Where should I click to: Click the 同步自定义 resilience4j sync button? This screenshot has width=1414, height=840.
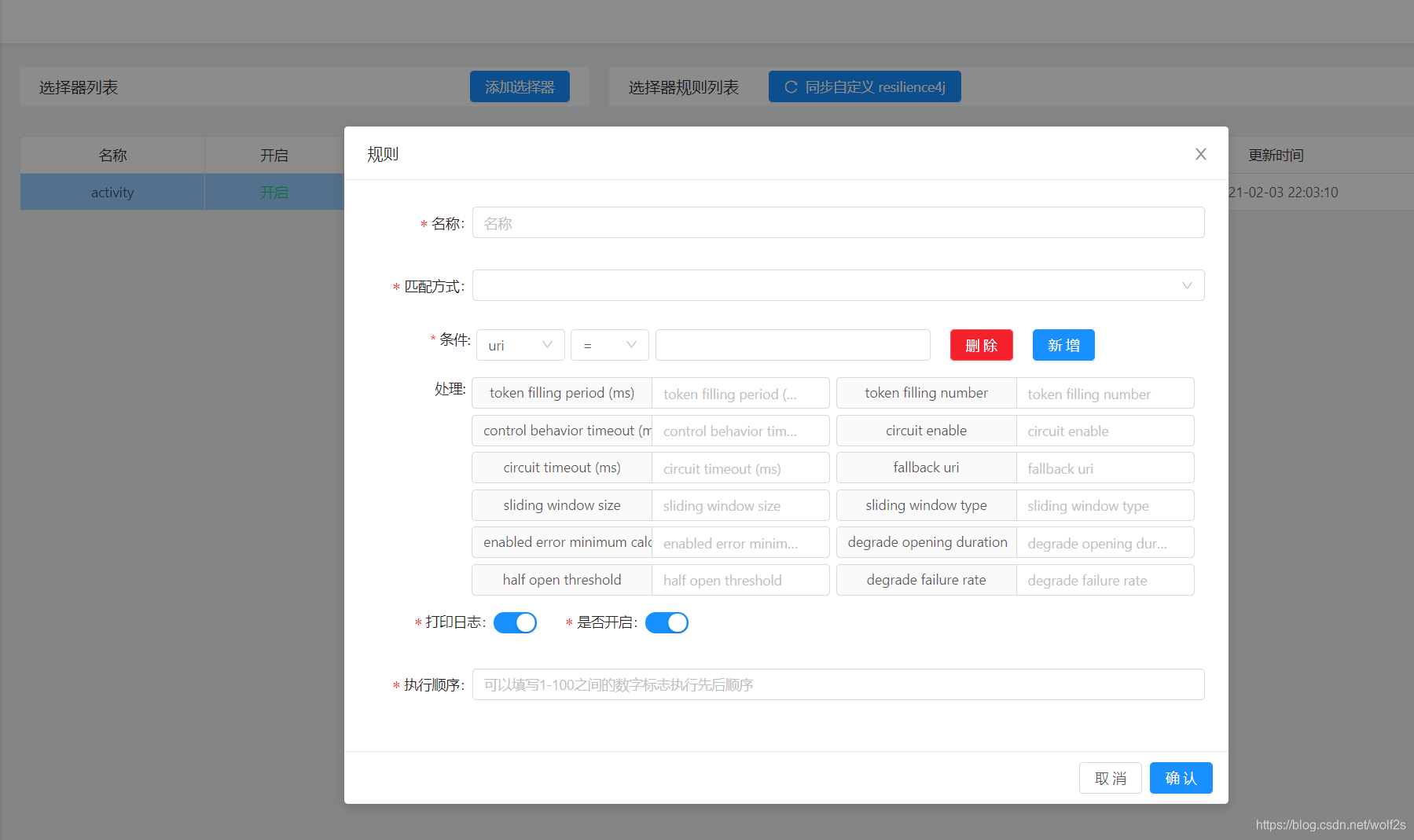point(865,86)
